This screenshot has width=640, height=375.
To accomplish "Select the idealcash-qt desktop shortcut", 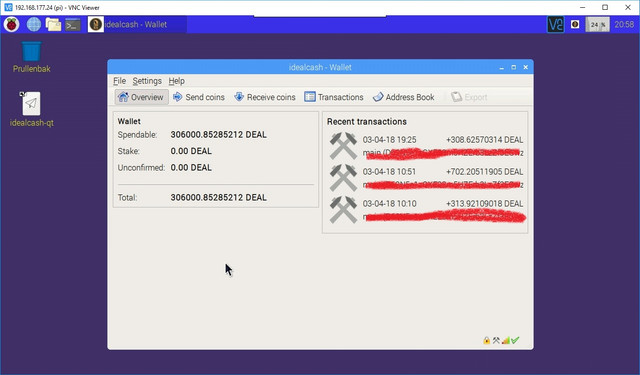I will pyautogui.click(x=31, y=109).
